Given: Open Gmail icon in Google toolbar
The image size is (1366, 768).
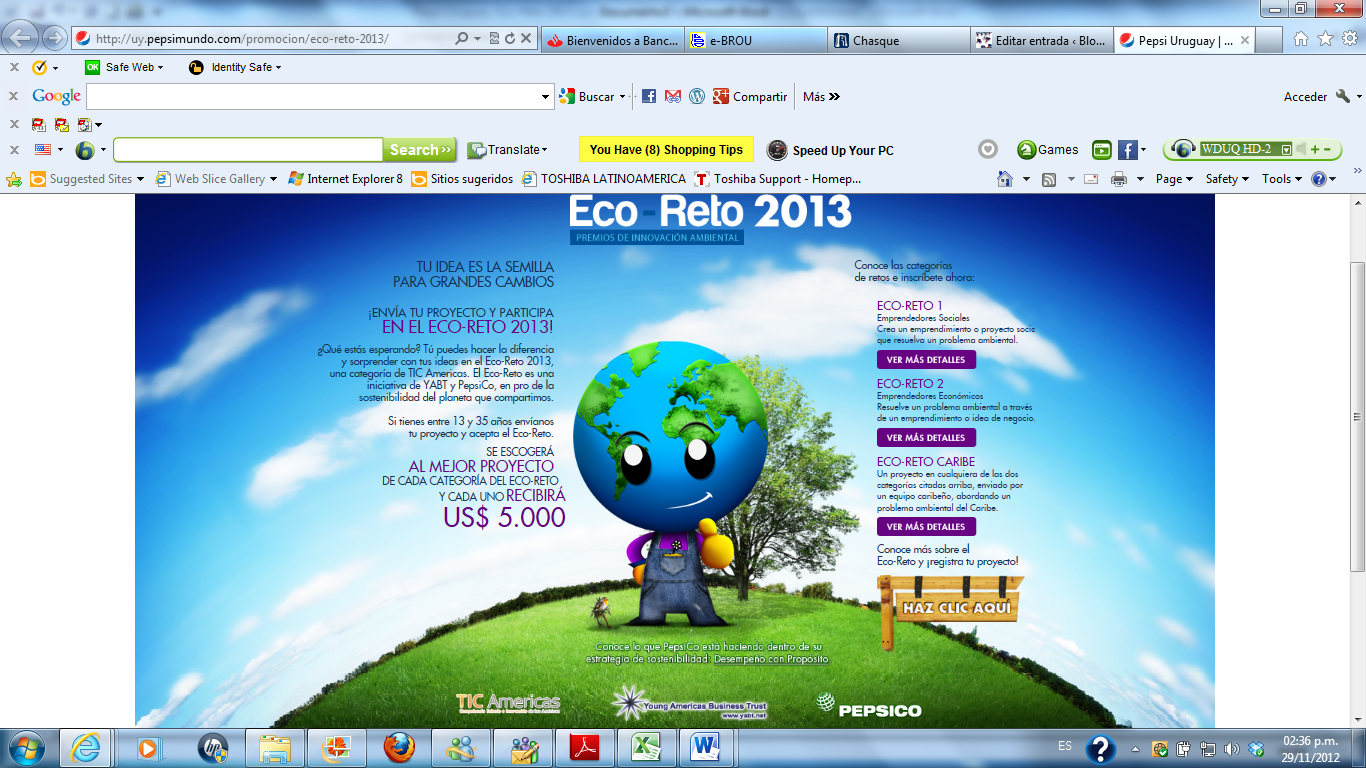Looking at the screenshot, I should (673, 97).
